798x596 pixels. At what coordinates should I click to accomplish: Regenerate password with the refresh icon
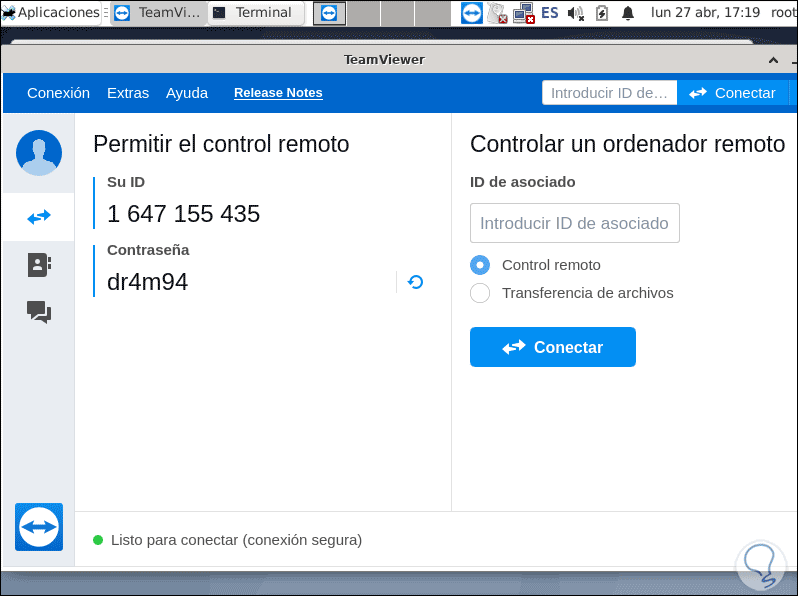[415, 282]
